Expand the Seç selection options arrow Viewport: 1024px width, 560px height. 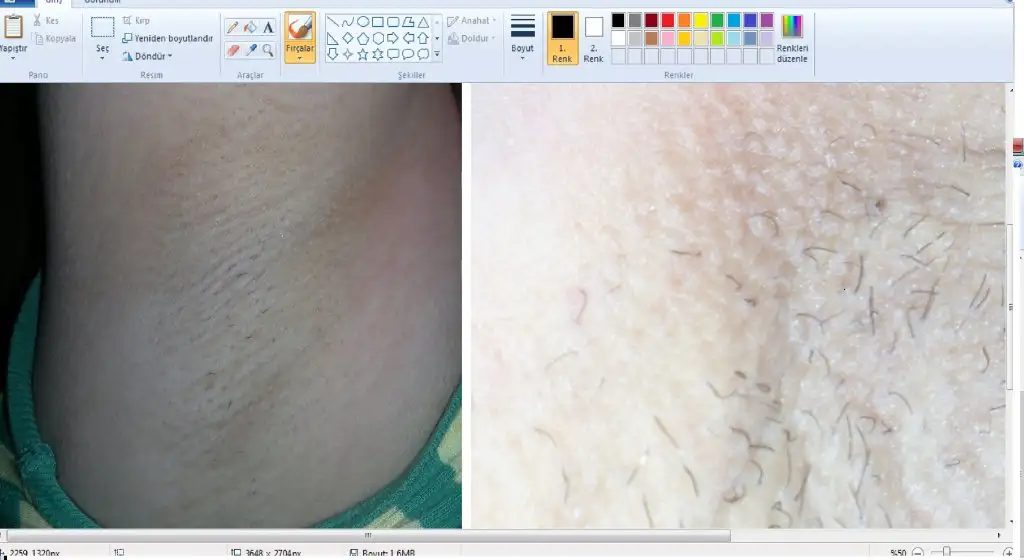[x=102, y=59]
